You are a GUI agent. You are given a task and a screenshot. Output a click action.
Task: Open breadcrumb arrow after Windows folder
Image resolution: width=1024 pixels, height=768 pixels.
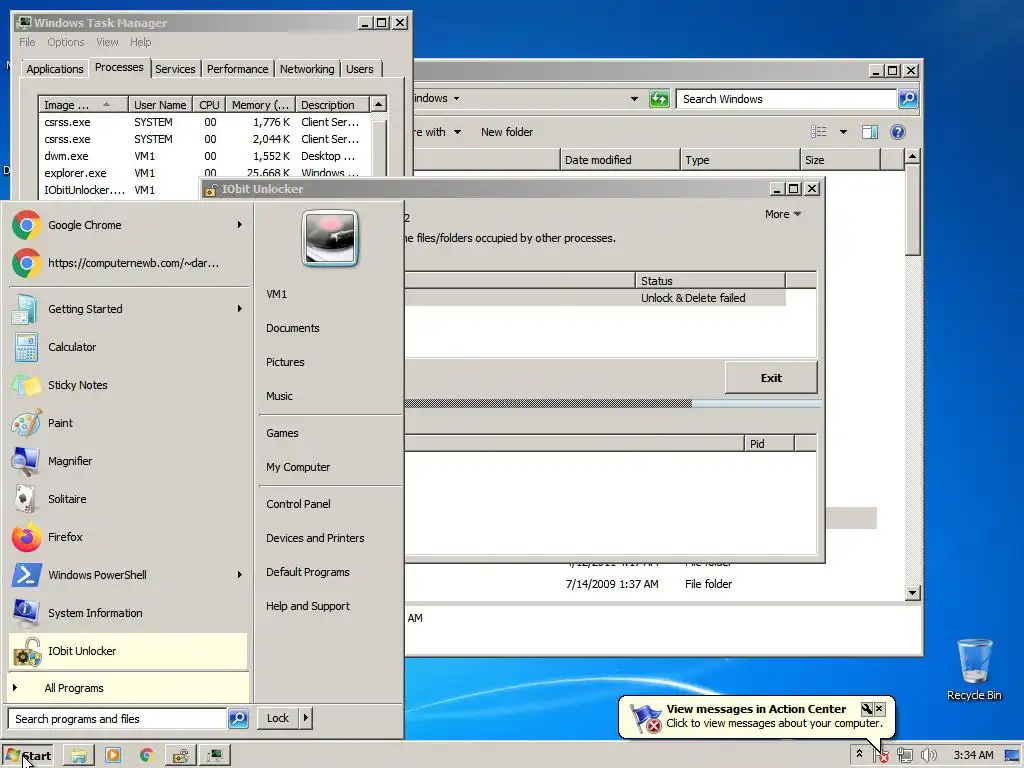456,99
